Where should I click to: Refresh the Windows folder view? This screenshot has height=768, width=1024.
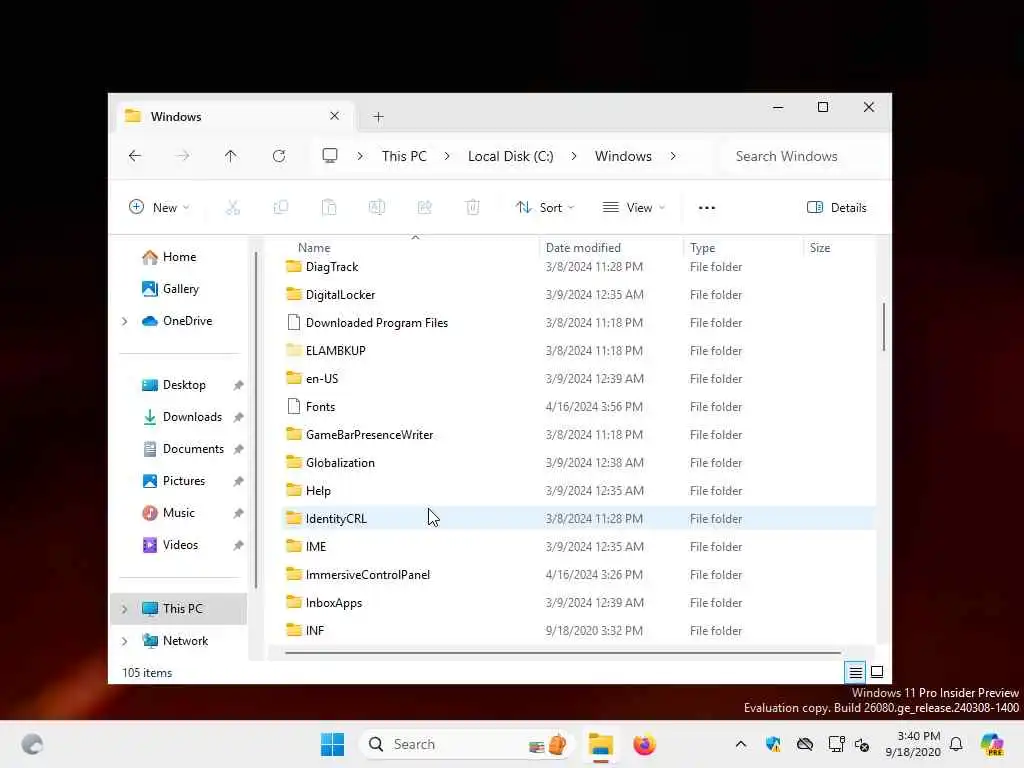tap(279, 156)
